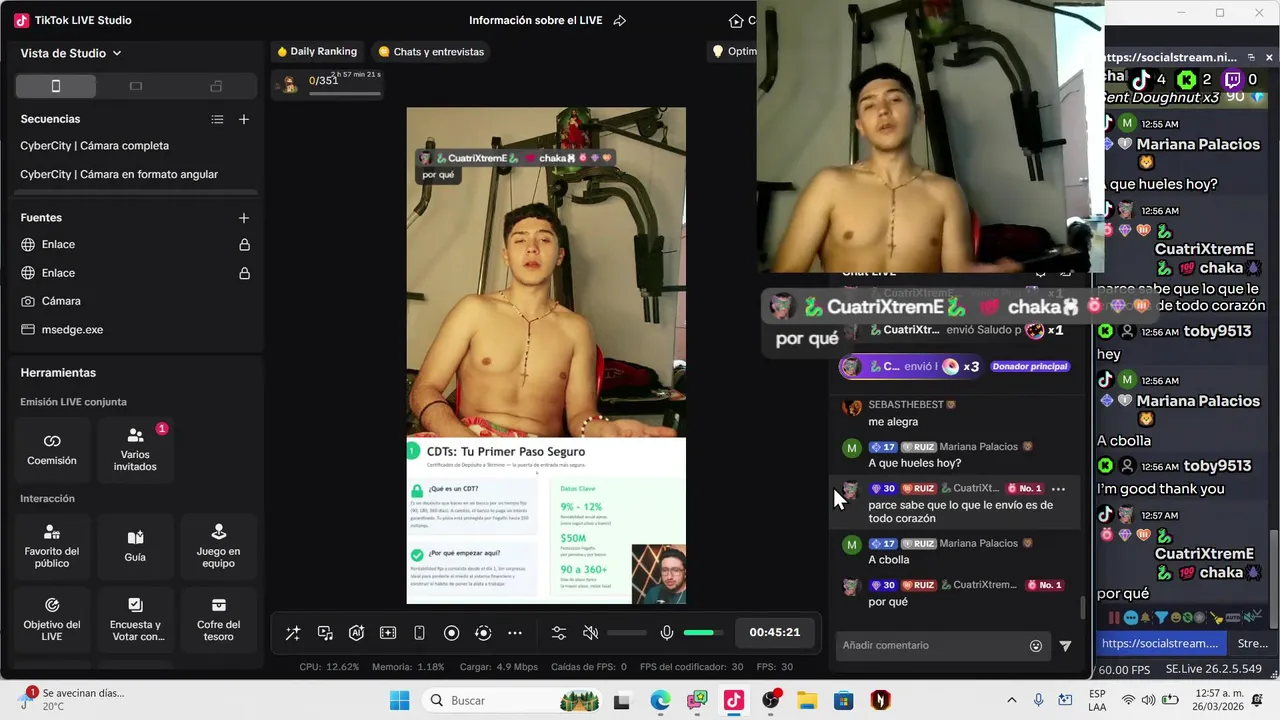Open Objetivo del LIVE tool

[52, 620]
